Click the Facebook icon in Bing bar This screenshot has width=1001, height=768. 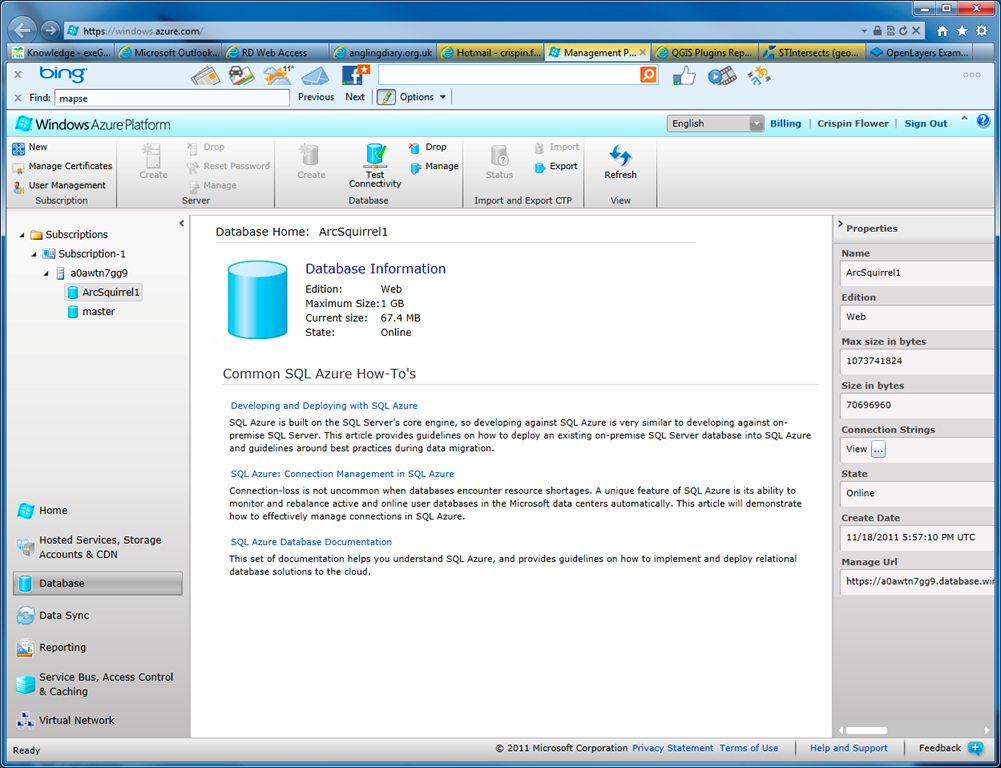click(355, 75)
